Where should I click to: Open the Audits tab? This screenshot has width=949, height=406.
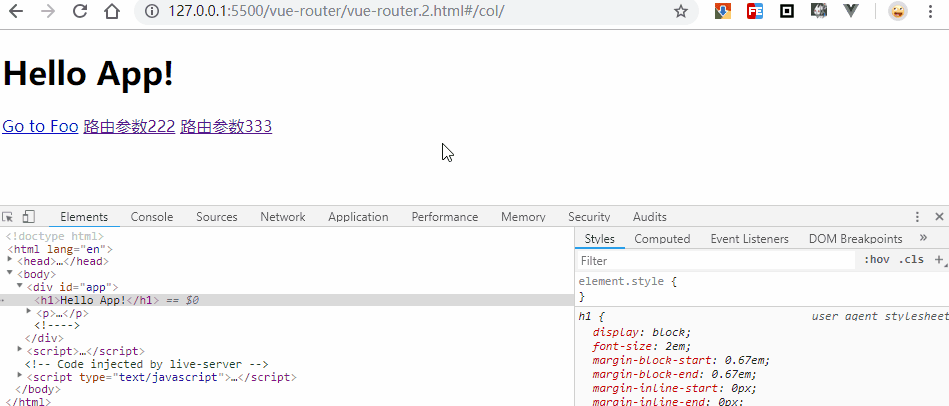point(650,217)
